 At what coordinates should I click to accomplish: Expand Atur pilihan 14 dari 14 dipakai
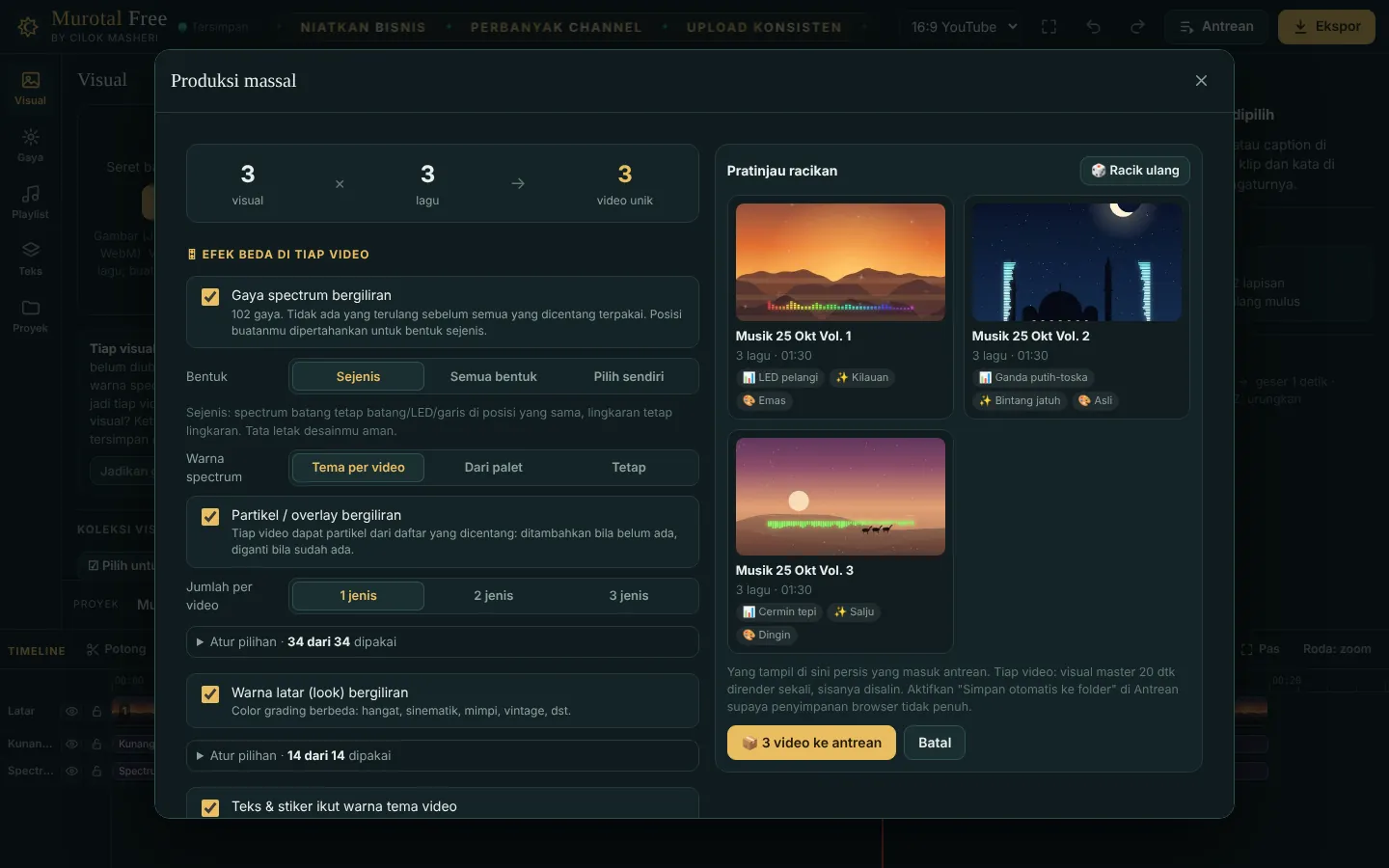pyautogui.click(x=442, y=756)
